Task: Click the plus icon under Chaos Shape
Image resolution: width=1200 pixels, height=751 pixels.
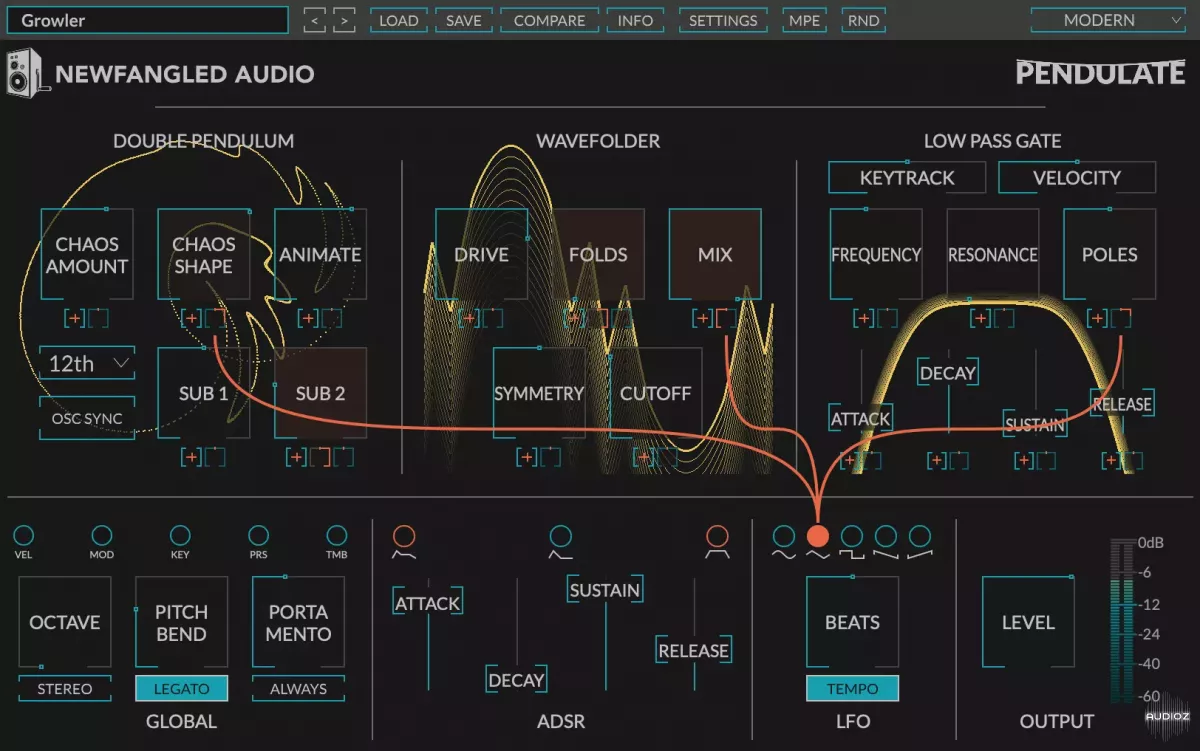Action: (x=192, y=319)
